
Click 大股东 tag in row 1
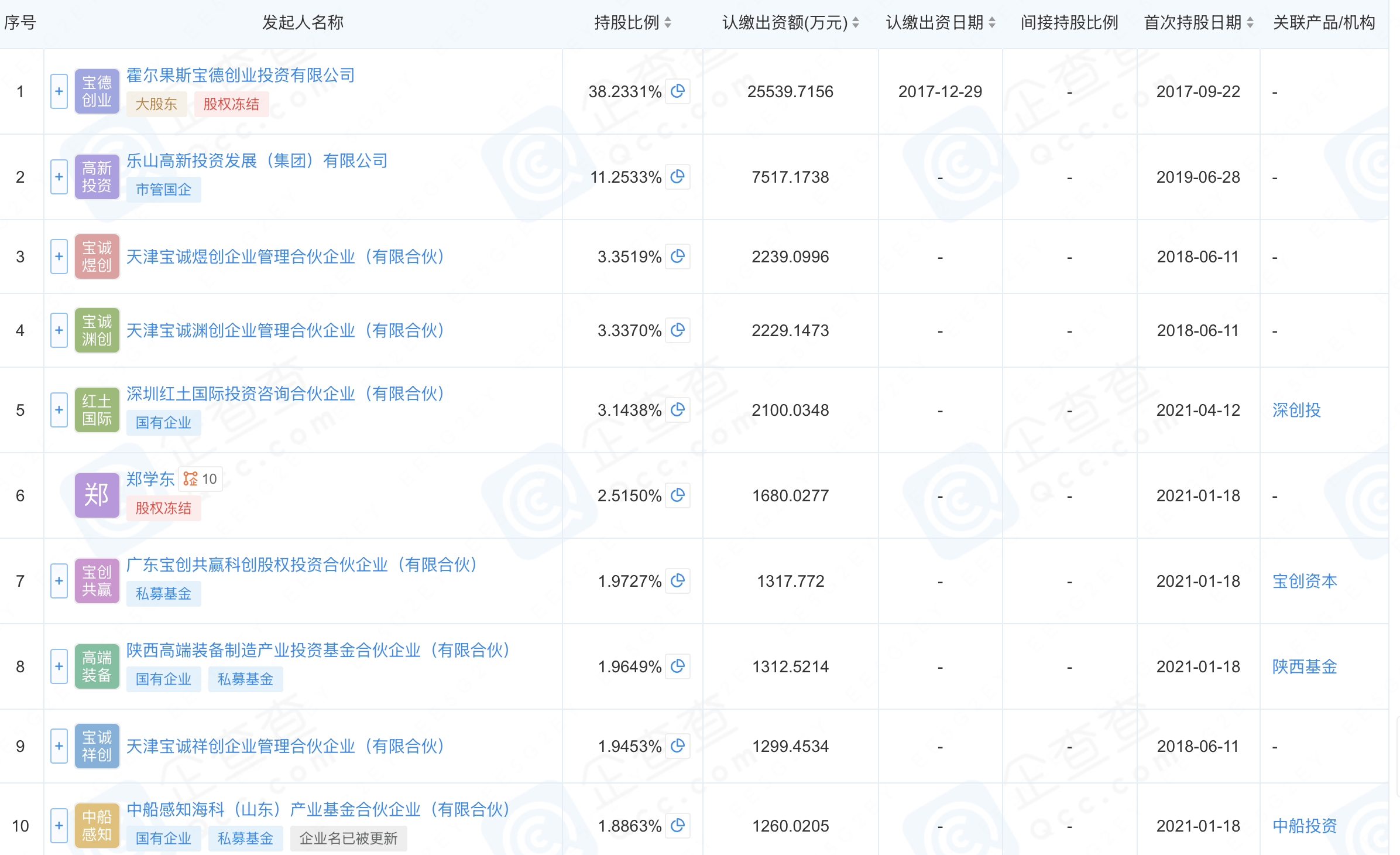pos(156,104)
